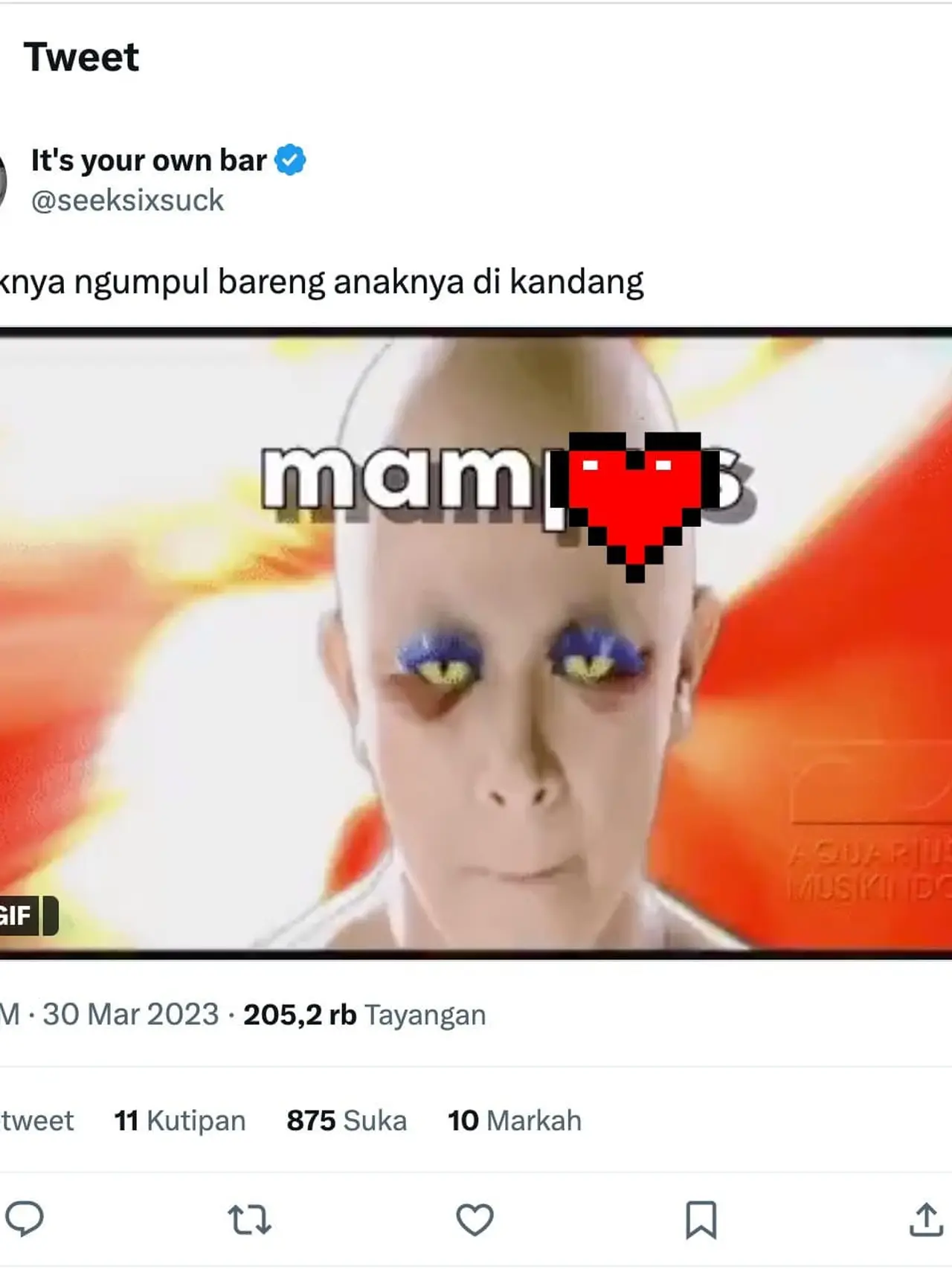The image size is (952, 1269).
Task: Click the tweet text about kandang
Action: tap(321, 283)
